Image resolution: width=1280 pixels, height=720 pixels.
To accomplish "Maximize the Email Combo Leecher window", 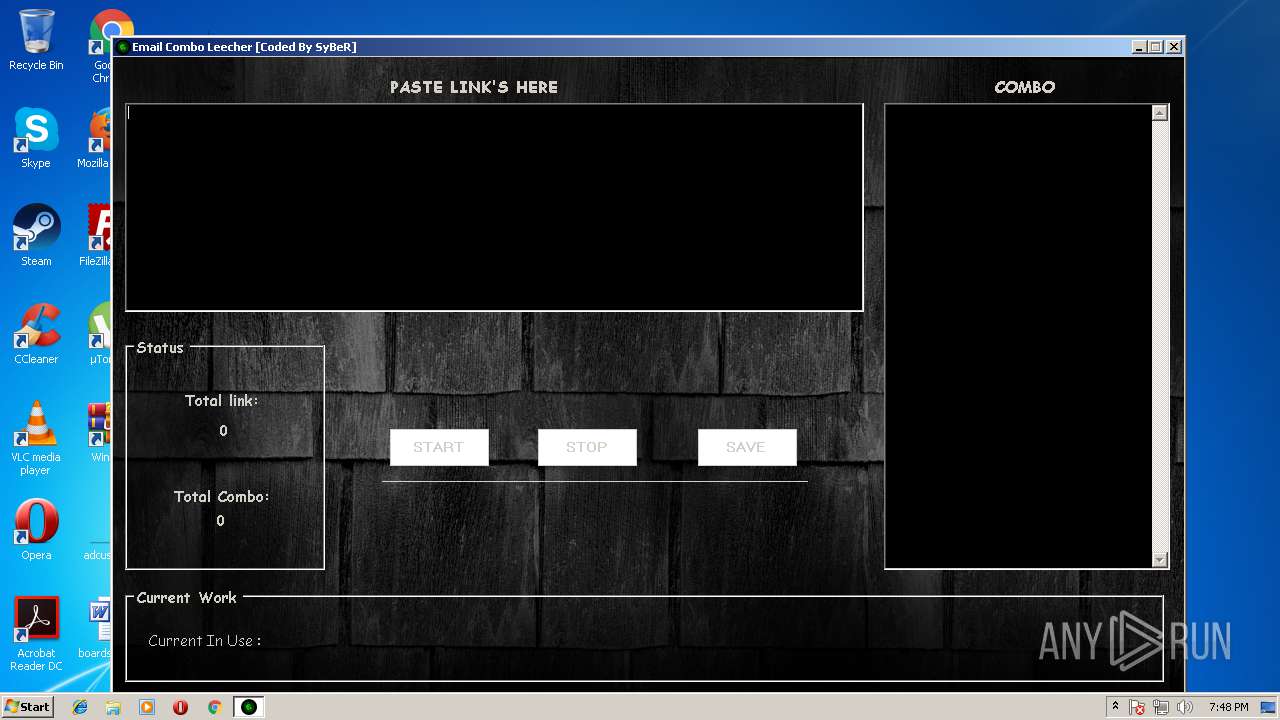I will tap(1156, 47).
